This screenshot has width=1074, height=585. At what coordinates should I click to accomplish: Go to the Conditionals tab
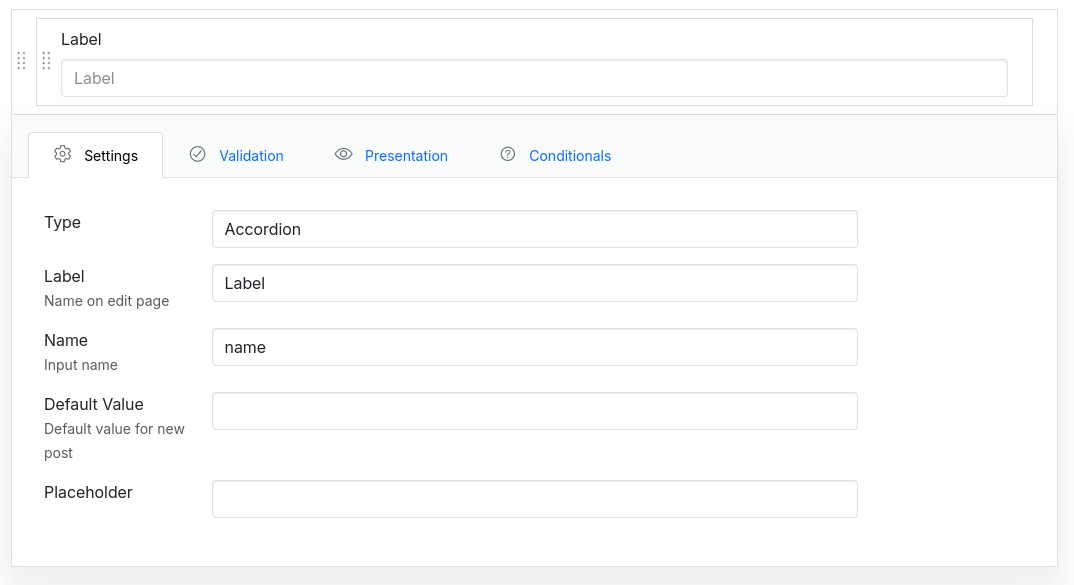click(570, 156)
